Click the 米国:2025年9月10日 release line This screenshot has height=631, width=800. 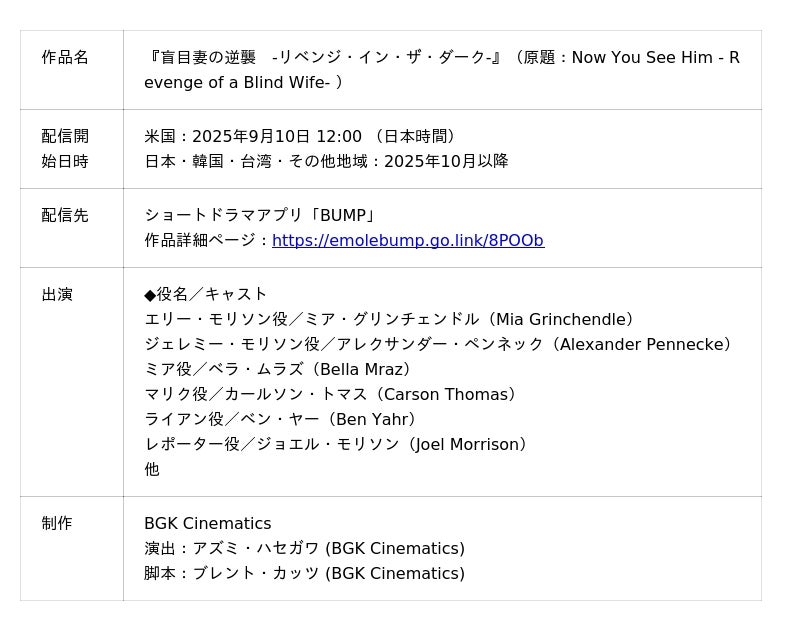point(302,136)
